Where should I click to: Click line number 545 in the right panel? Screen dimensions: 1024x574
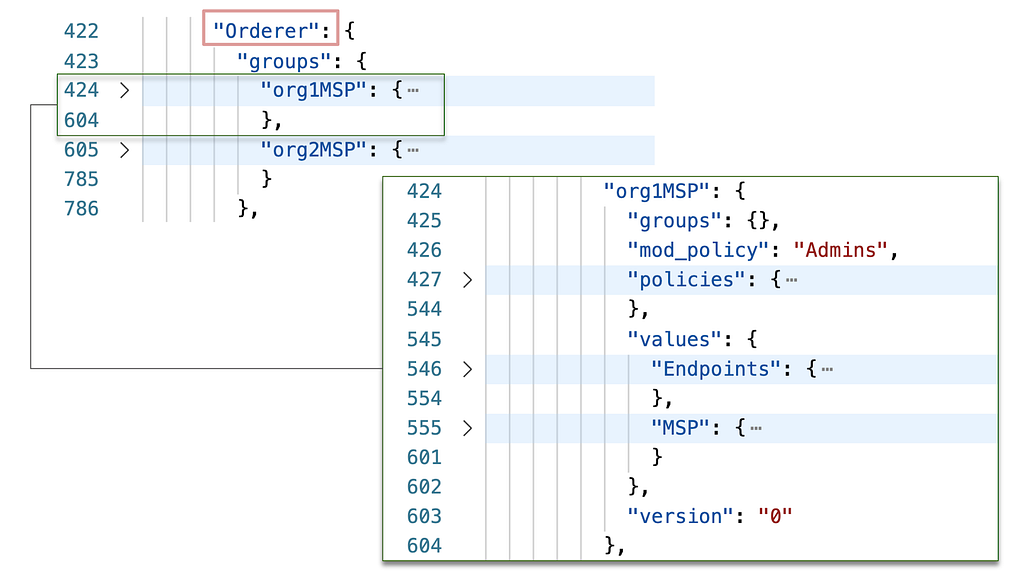(424, 340)
